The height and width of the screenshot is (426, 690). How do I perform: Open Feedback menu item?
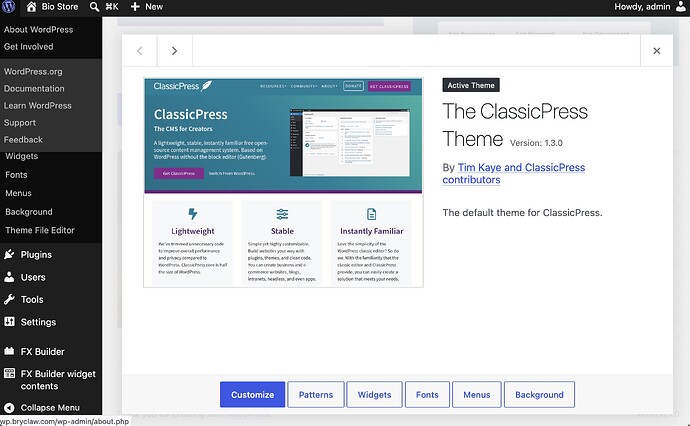point(23,140)
